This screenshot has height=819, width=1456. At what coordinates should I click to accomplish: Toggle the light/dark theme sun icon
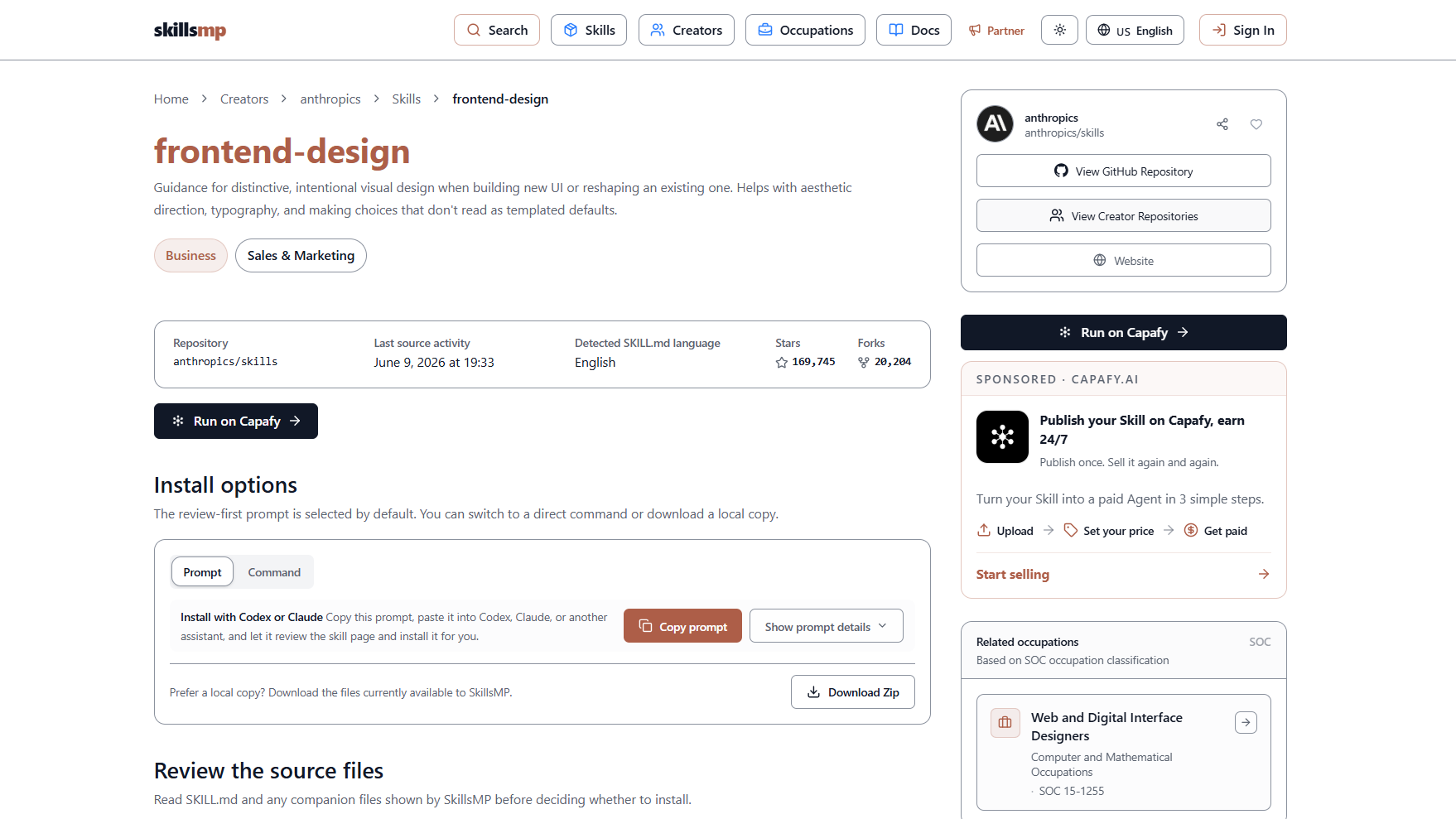[1059, 30]
